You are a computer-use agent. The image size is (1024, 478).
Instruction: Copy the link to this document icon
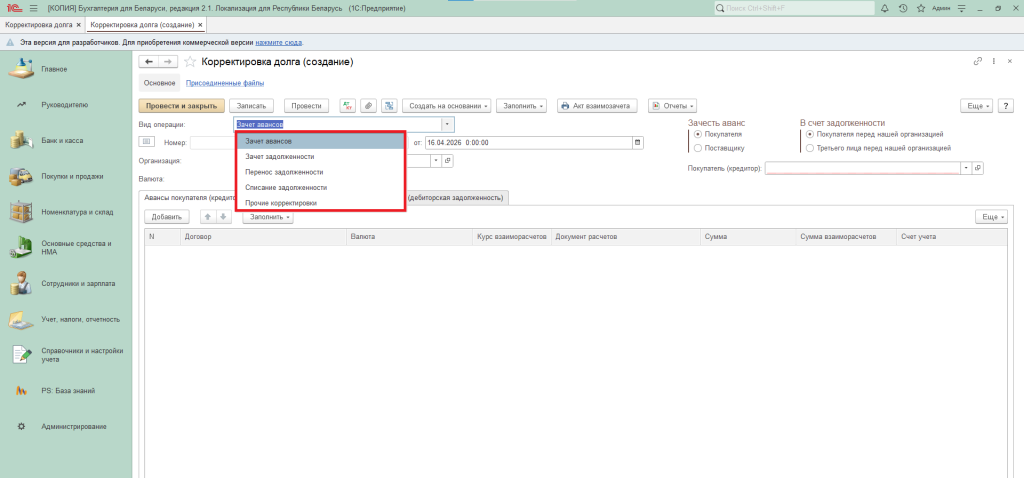point(977,62)
